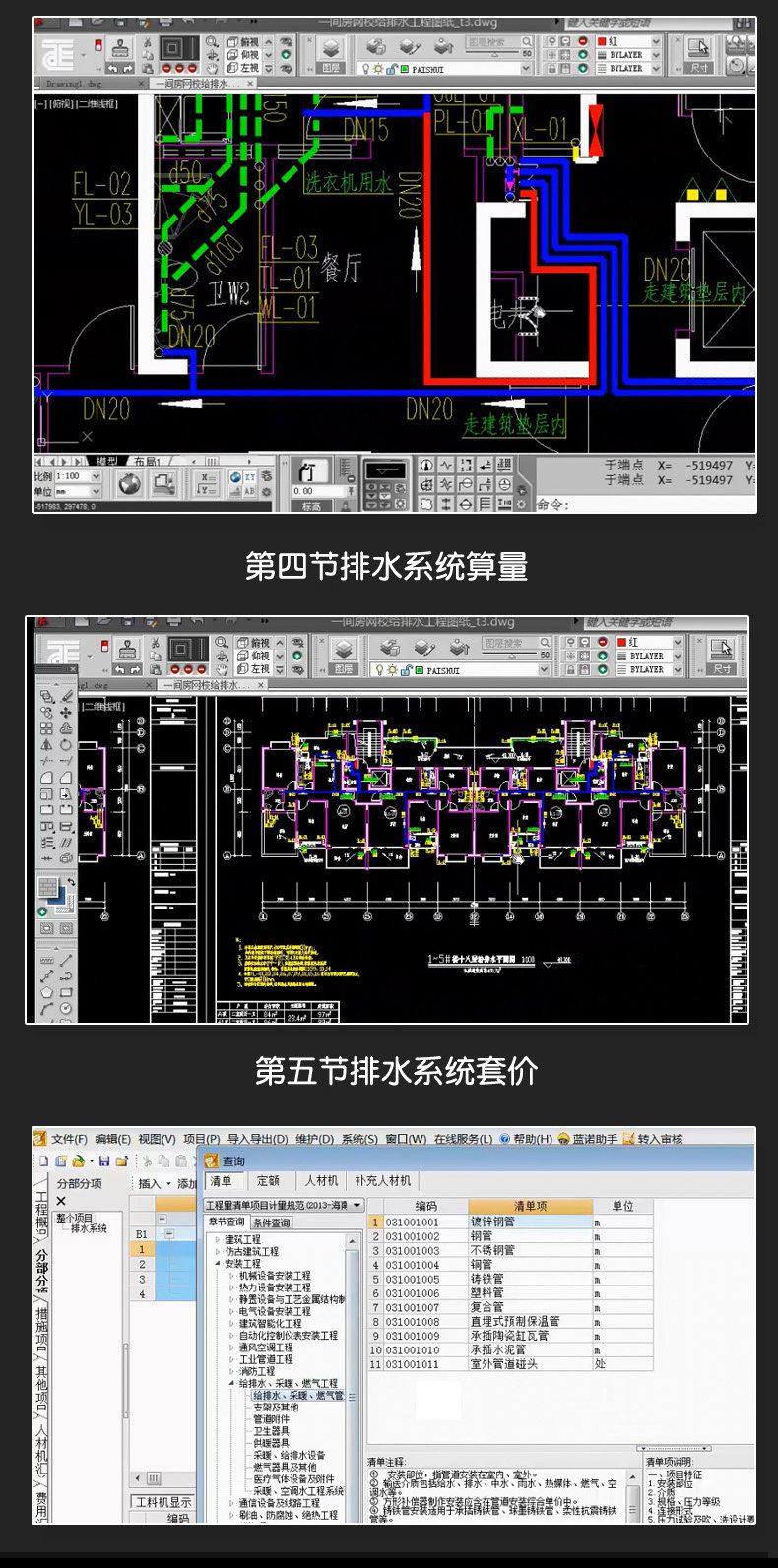Screen dimensions: 778x1568
Task: Expand the 电气设备安装工程 node
Action: click(x=232, y=1311)
